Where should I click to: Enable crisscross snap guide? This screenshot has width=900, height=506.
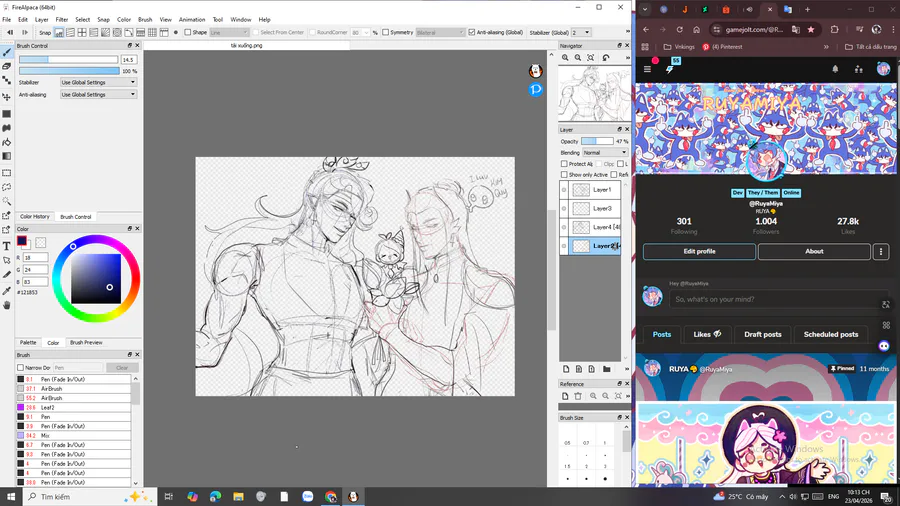tap(82, 33)
